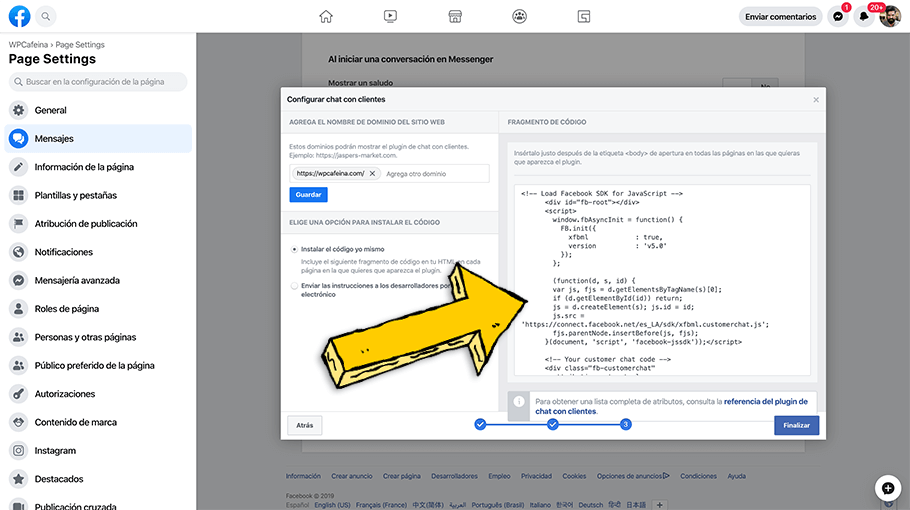Click first completed step in progress indicator
The width and height of the screenshot is (910, 510).
pos(480,425)
